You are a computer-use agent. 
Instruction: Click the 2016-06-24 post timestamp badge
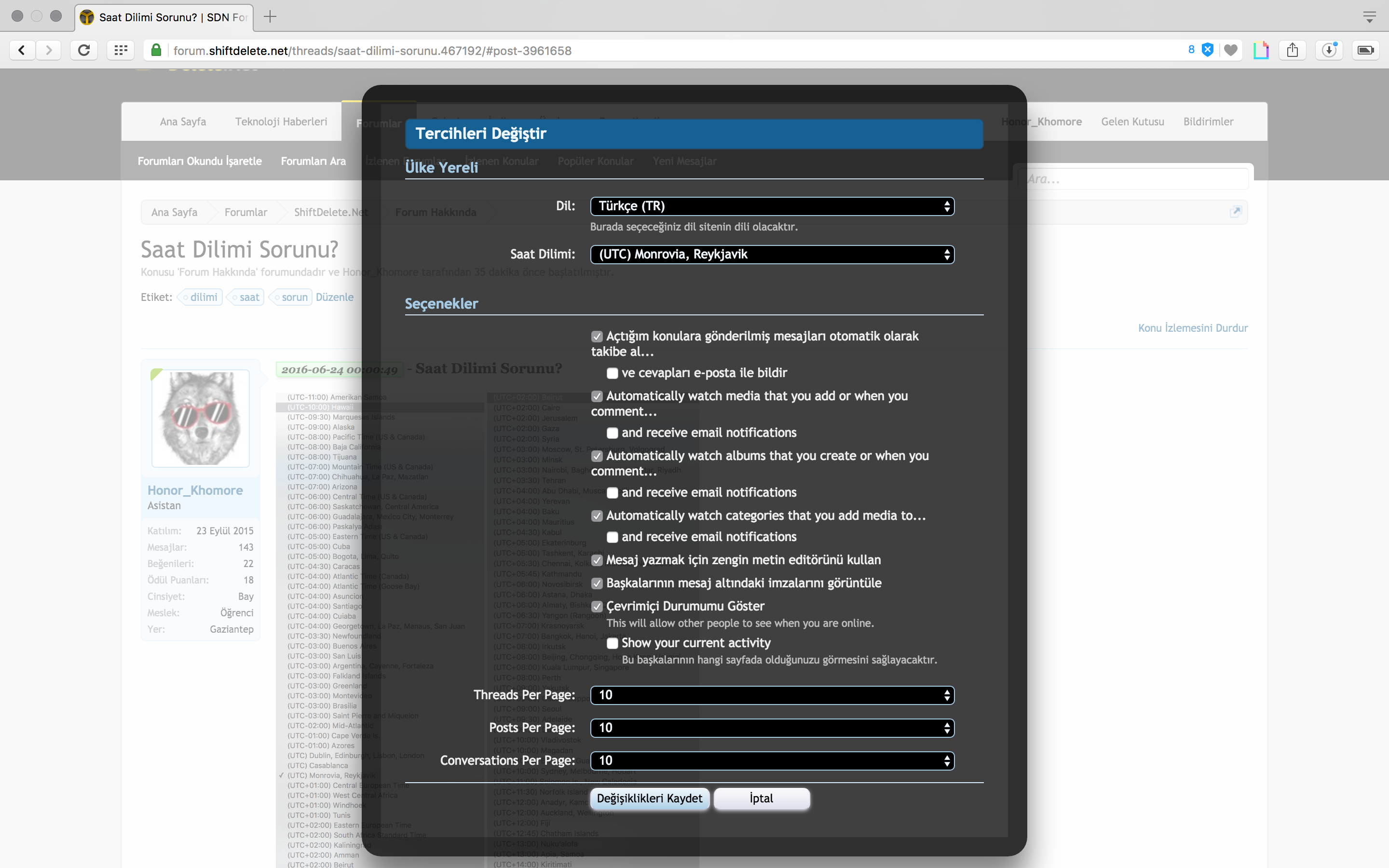click(340, 370)
